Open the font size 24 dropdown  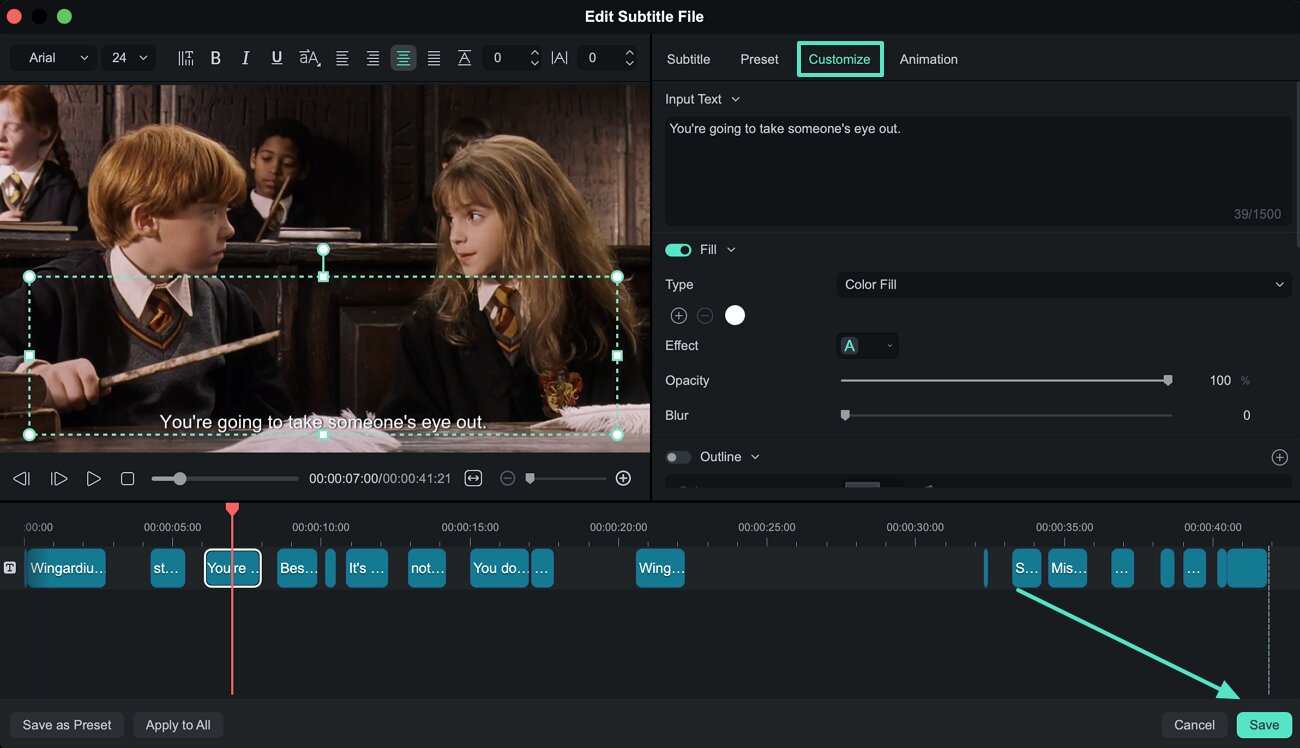point(129,58)
